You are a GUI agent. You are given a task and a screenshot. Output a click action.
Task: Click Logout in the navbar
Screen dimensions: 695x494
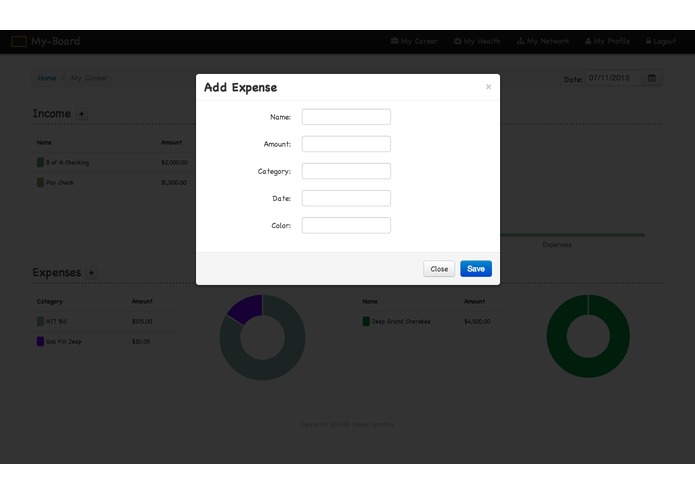(661, 41)
